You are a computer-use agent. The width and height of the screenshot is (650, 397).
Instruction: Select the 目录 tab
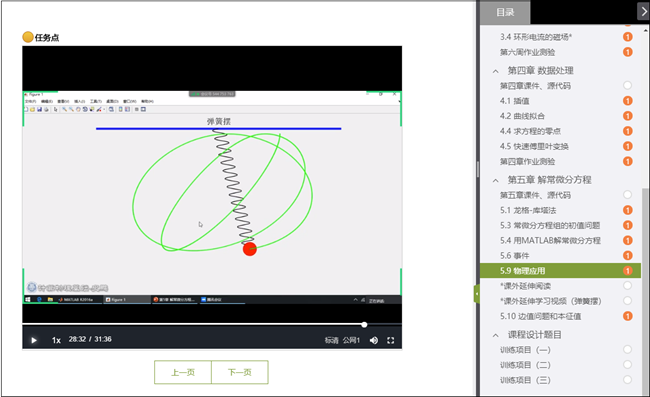point(505,12)
